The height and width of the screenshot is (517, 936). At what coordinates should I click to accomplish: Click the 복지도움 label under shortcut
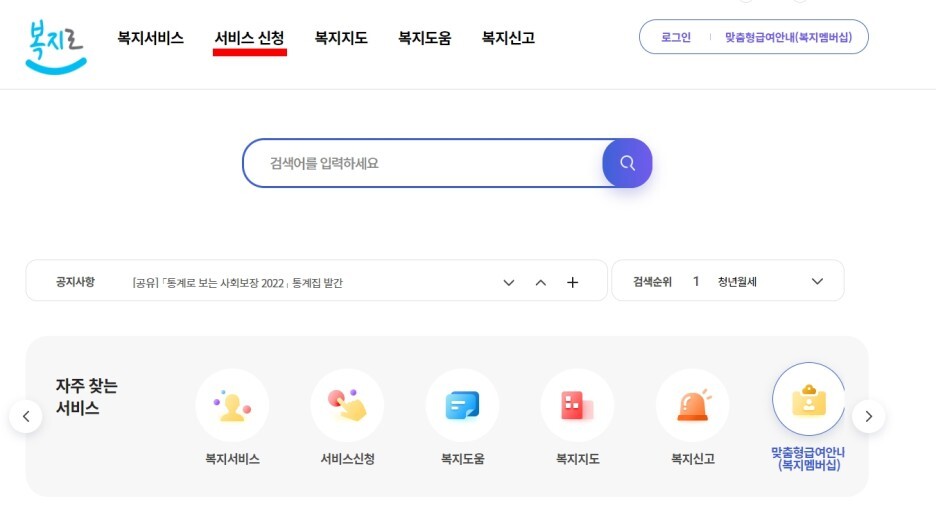point(463,459)
